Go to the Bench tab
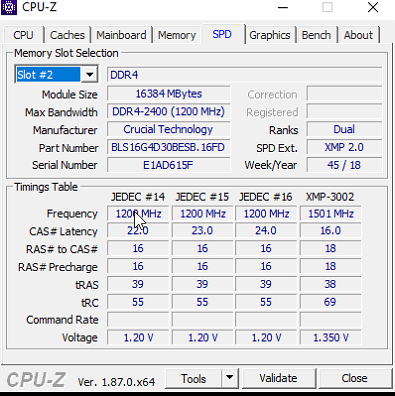The height and width of the screenshot is (396, 395). coord(316,35)
